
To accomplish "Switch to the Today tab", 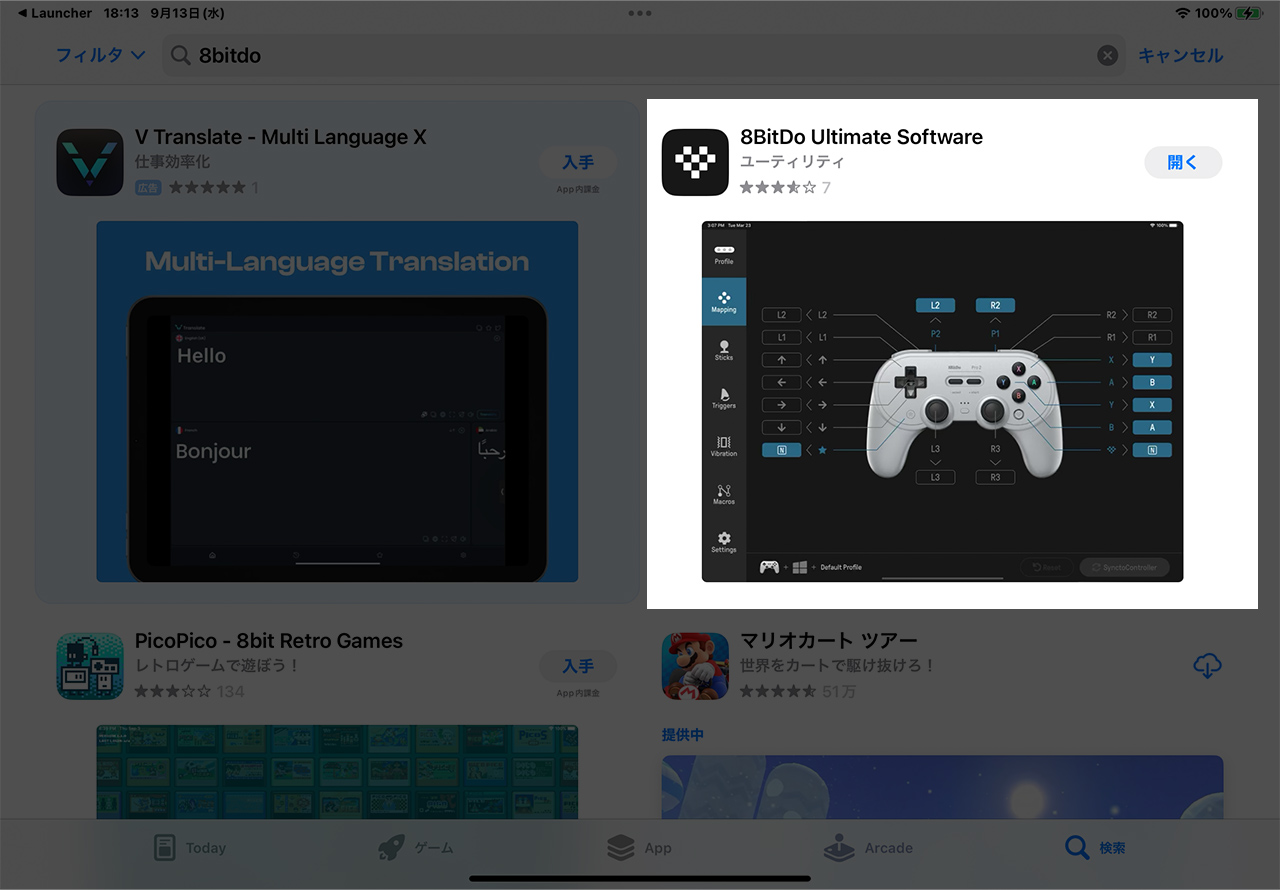I will pos(190,848).
